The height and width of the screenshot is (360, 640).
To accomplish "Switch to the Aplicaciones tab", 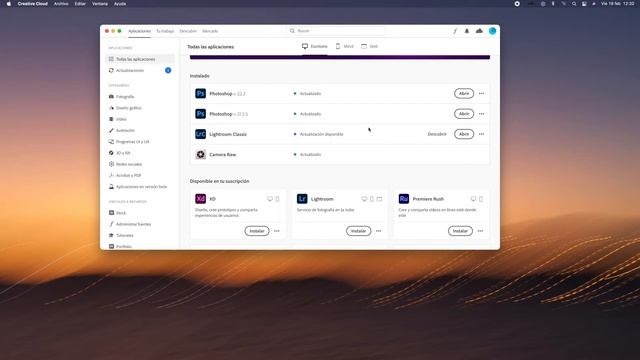I will [x=140, y=31].
